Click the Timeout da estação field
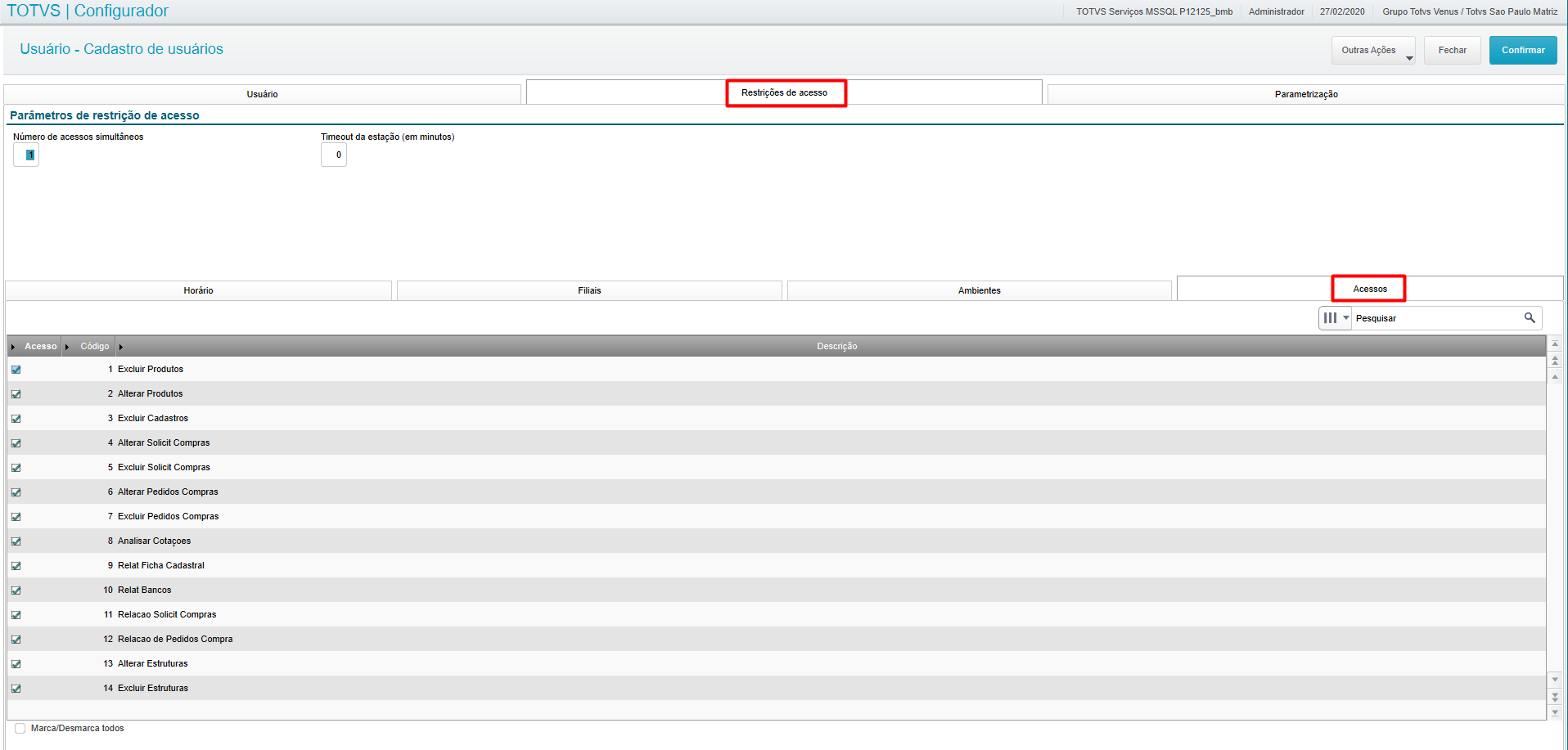 (334, 155)
